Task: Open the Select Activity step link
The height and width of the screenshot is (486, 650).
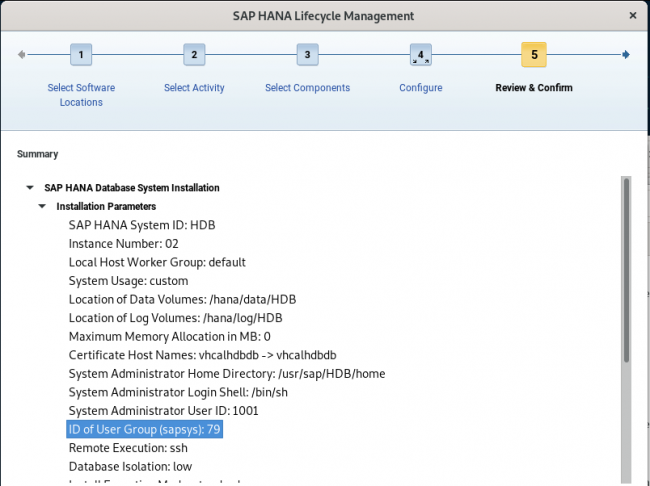Action: [194, 88]
